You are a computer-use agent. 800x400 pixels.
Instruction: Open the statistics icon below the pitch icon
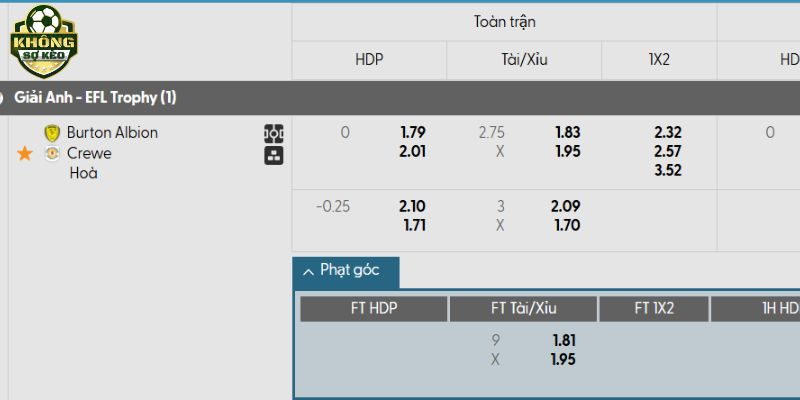[274, 155]
